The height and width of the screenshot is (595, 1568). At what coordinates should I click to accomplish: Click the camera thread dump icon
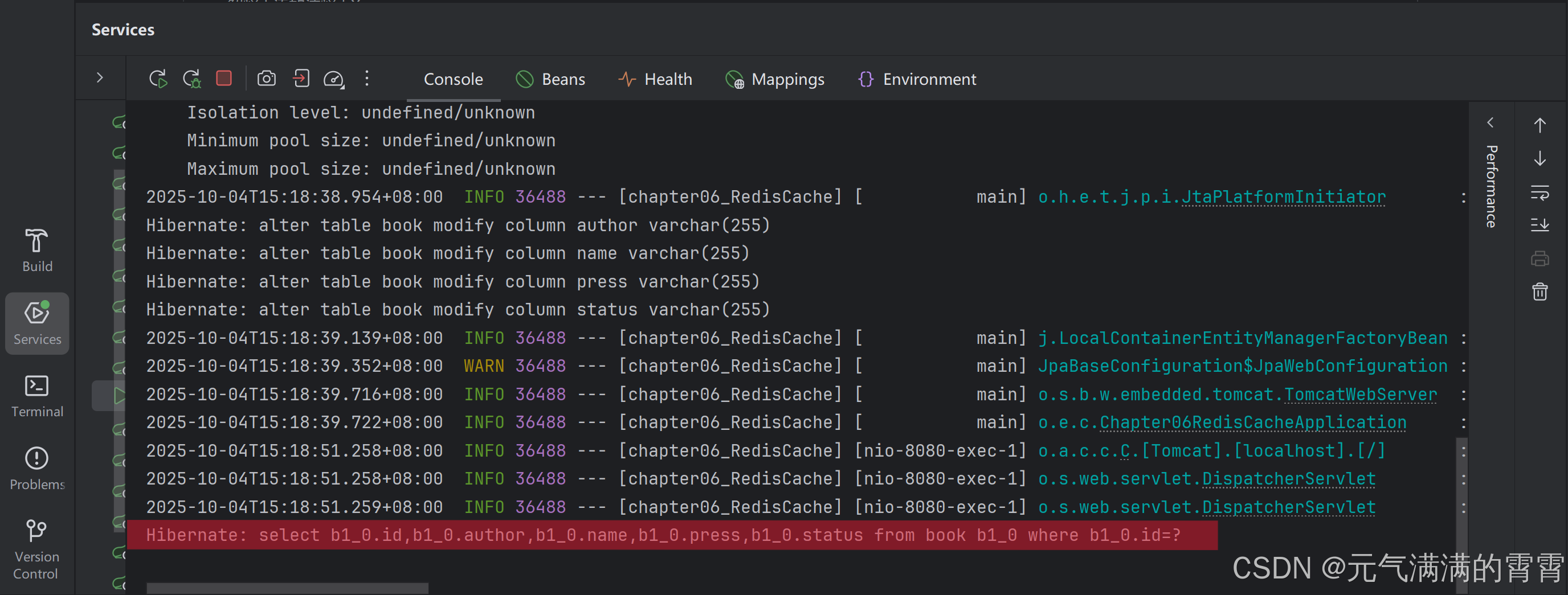pyautogui.click(x=267, y=79)
